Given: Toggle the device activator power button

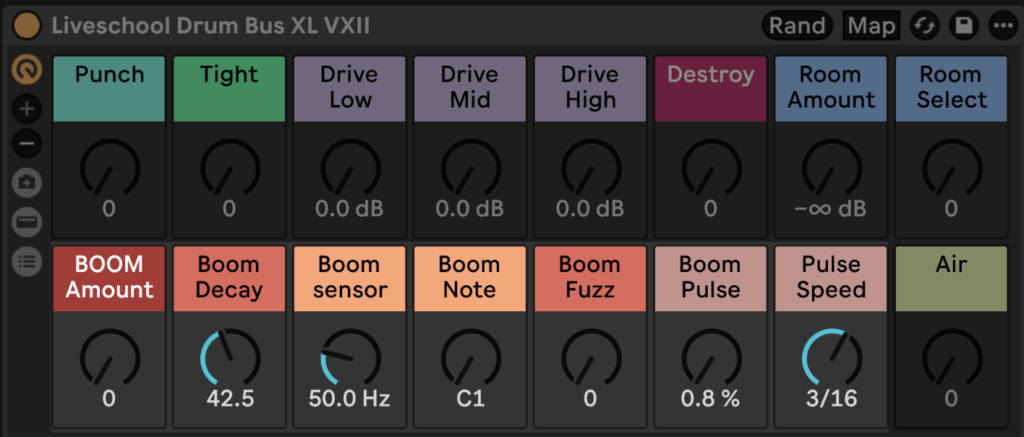Looking at the screenshot, I should click(x=27, y=26).
